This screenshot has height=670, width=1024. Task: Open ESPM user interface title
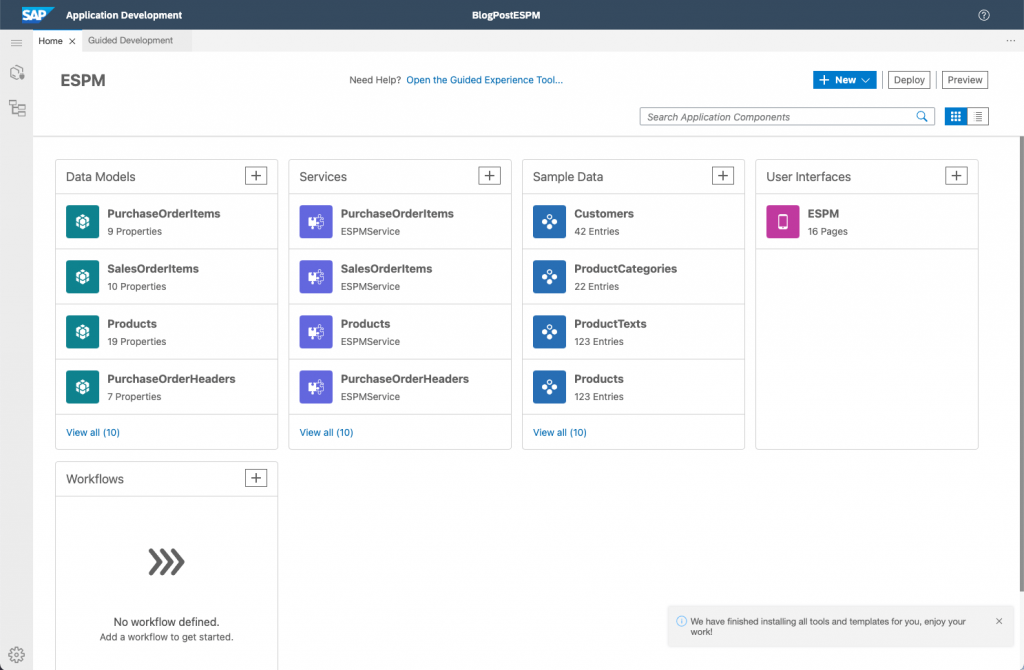[824, 214]
